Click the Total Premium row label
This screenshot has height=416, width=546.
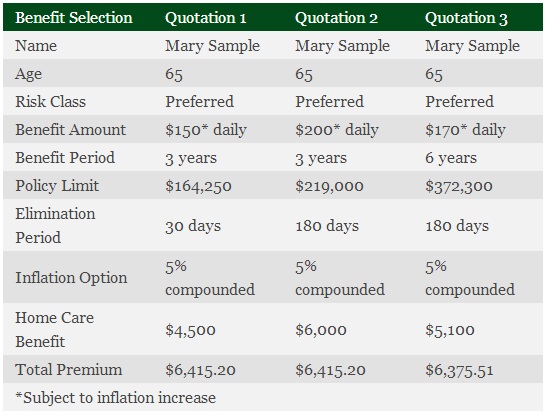pos(69,370)
